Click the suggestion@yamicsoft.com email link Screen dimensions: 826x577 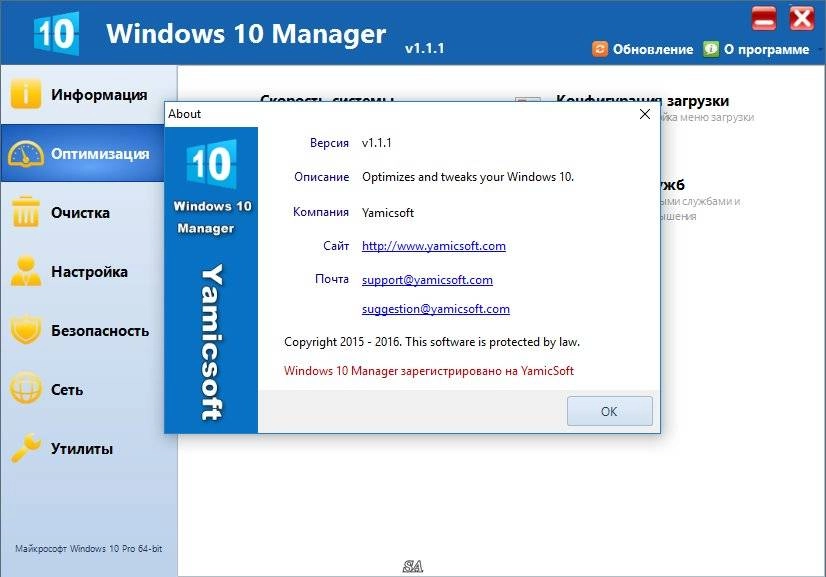pos(436,309)
